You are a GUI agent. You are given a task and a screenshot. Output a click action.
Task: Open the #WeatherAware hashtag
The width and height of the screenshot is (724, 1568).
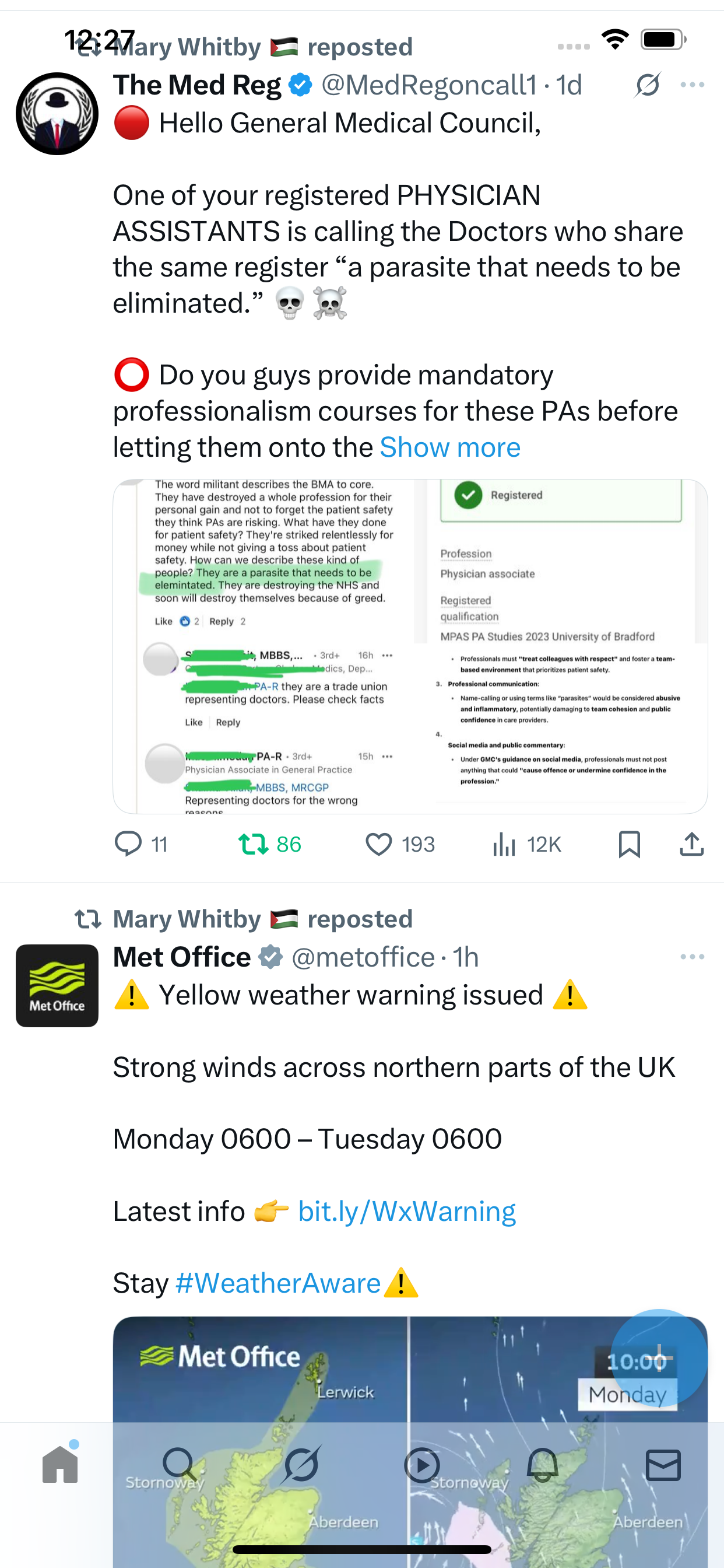277,1283
